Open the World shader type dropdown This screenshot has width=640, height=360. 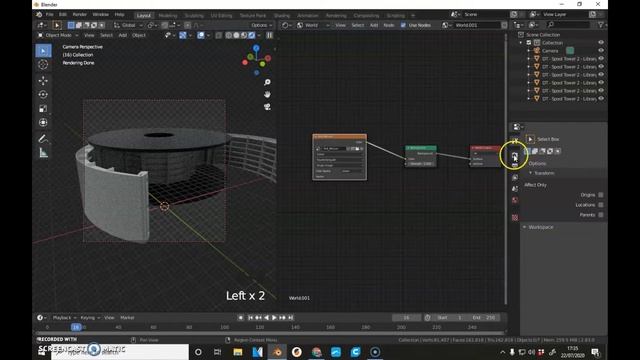pos(313,25)
